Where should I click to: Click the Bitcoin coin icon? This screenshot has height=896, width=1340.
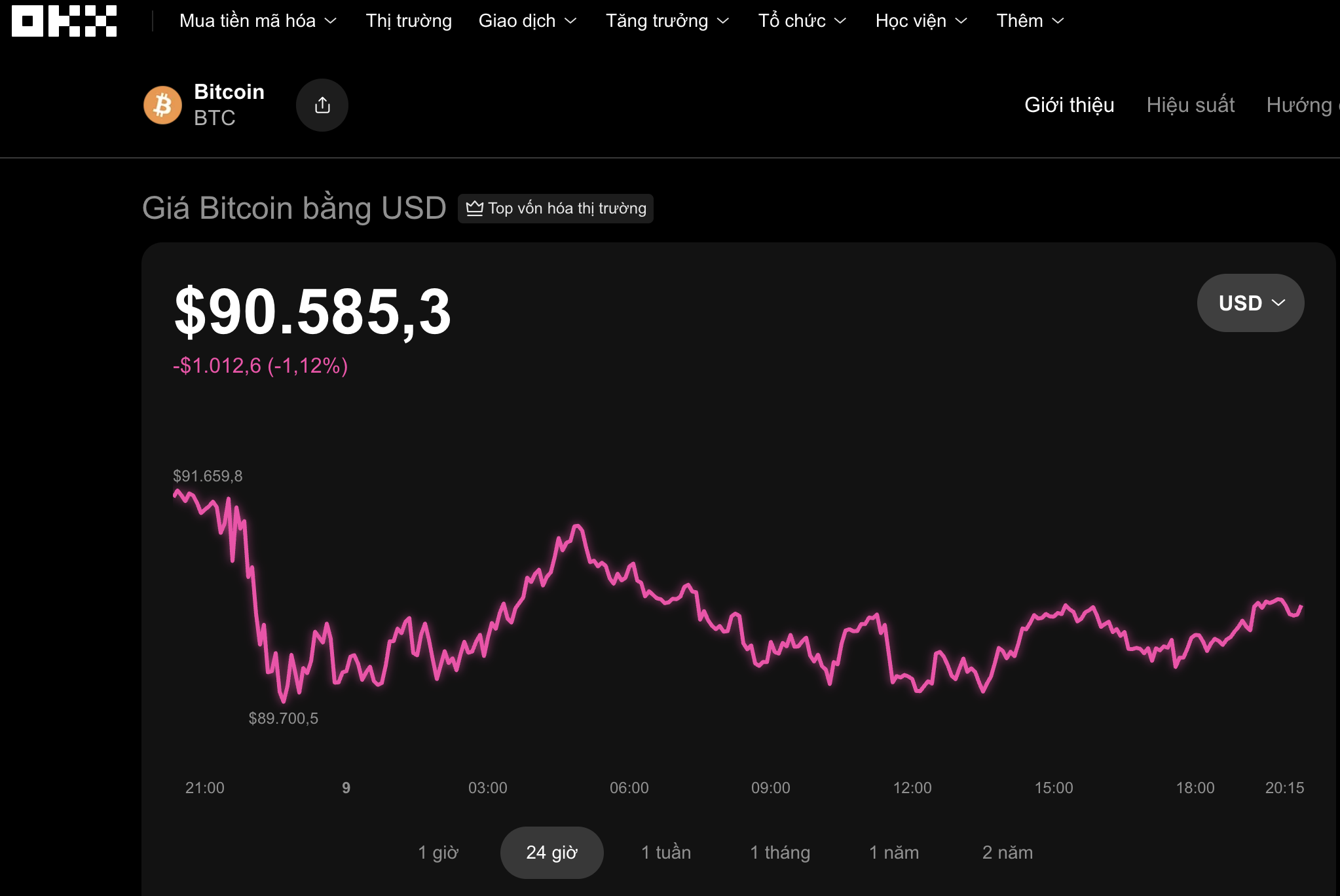point(162,105)
